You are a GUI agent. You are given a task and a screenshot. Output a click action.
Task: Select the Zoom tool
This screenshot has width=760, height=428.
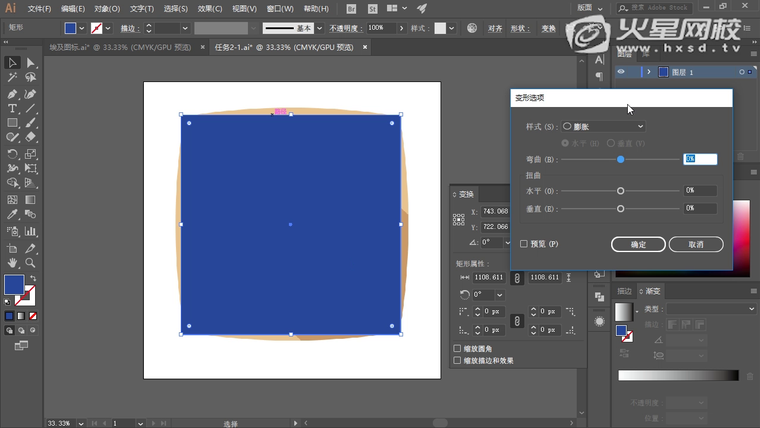pos(30,262)
